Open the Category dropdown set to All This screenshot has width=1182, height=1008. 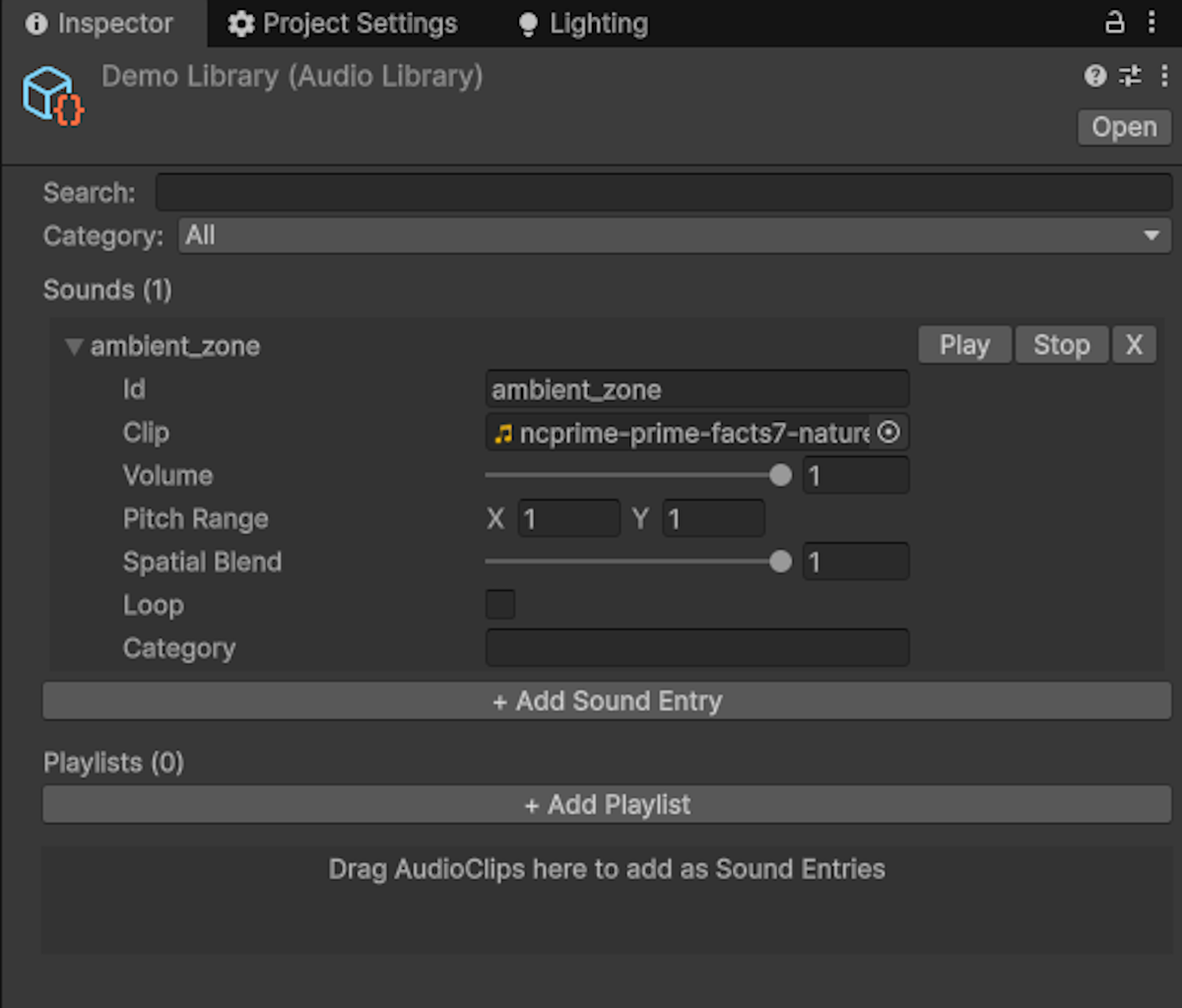click(674, 235)
